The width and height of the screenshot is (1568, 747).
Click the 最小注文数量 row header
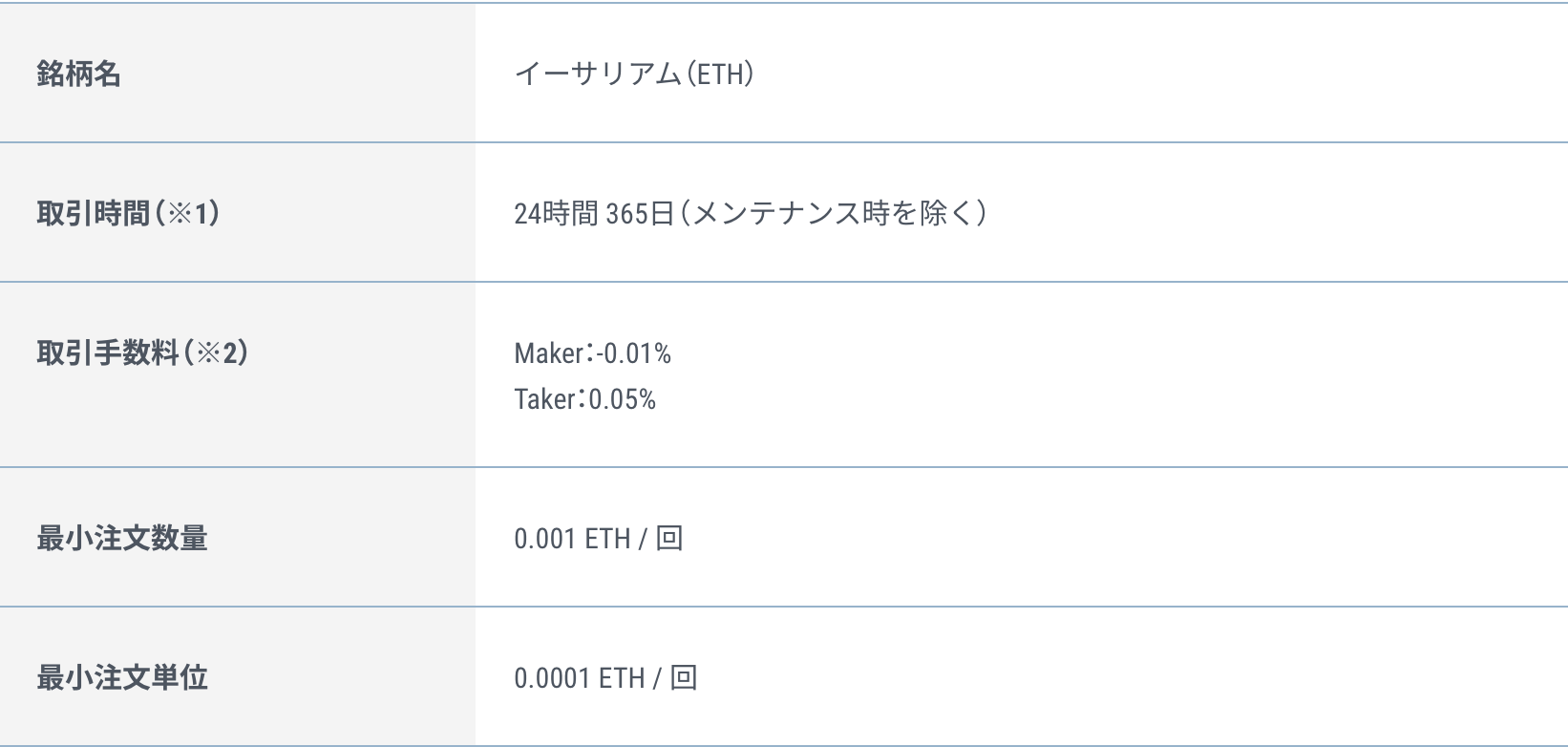pyautogui.click(x=121, y=539)
